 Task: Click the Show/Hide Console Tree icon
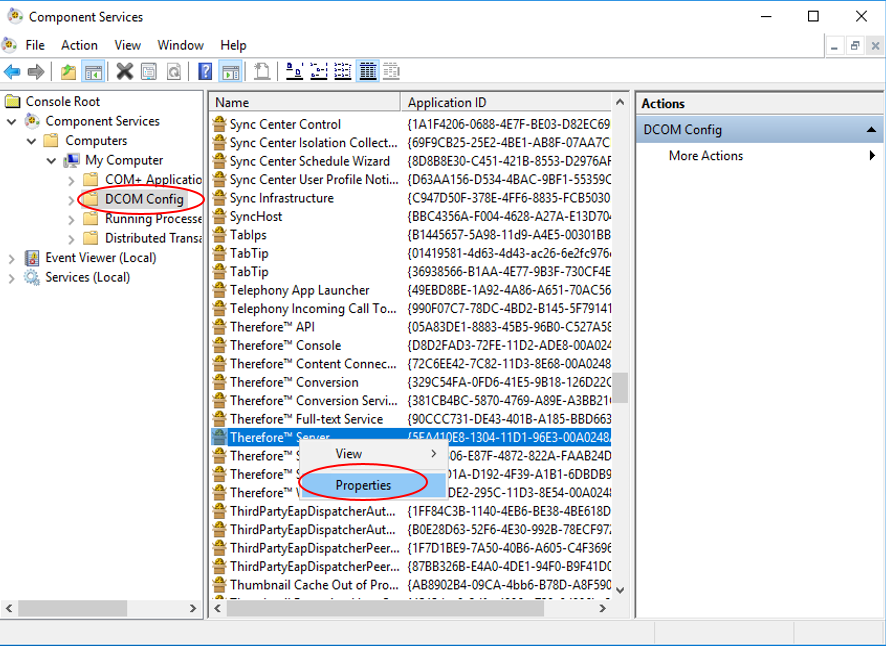pos(93,71)
